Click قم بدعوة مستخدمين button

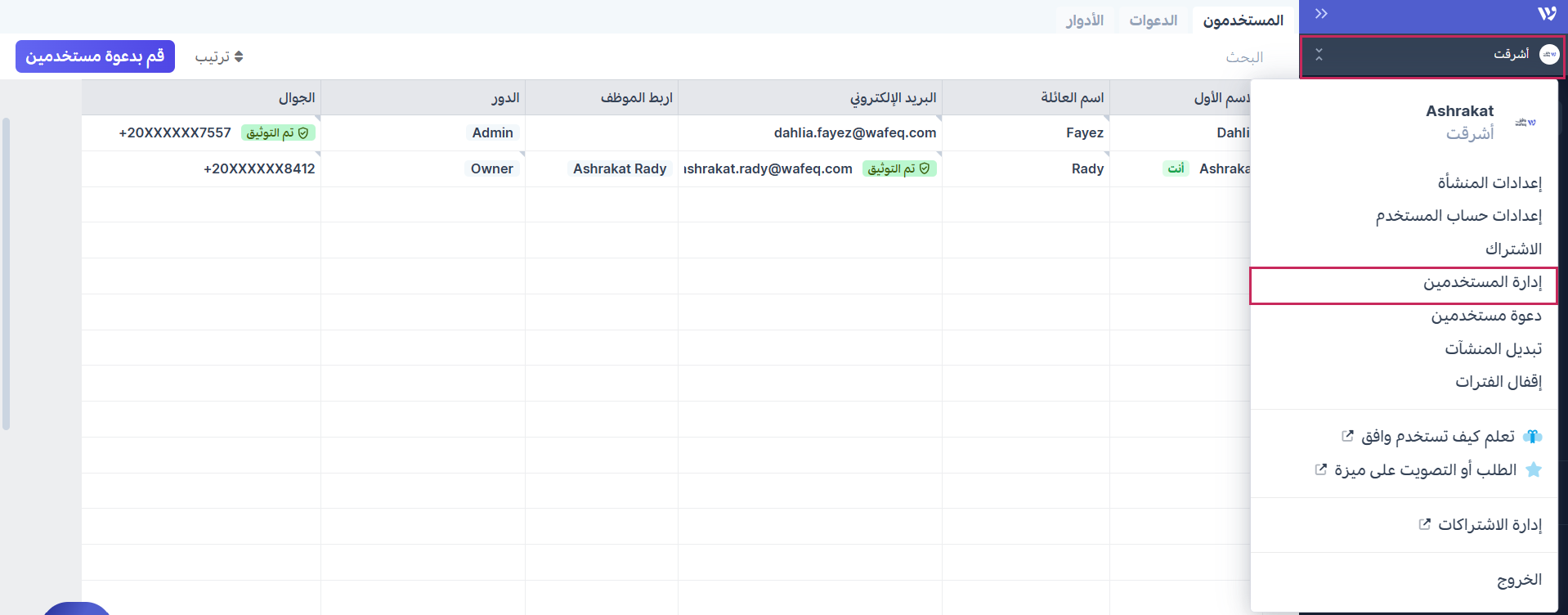(95, 56)
